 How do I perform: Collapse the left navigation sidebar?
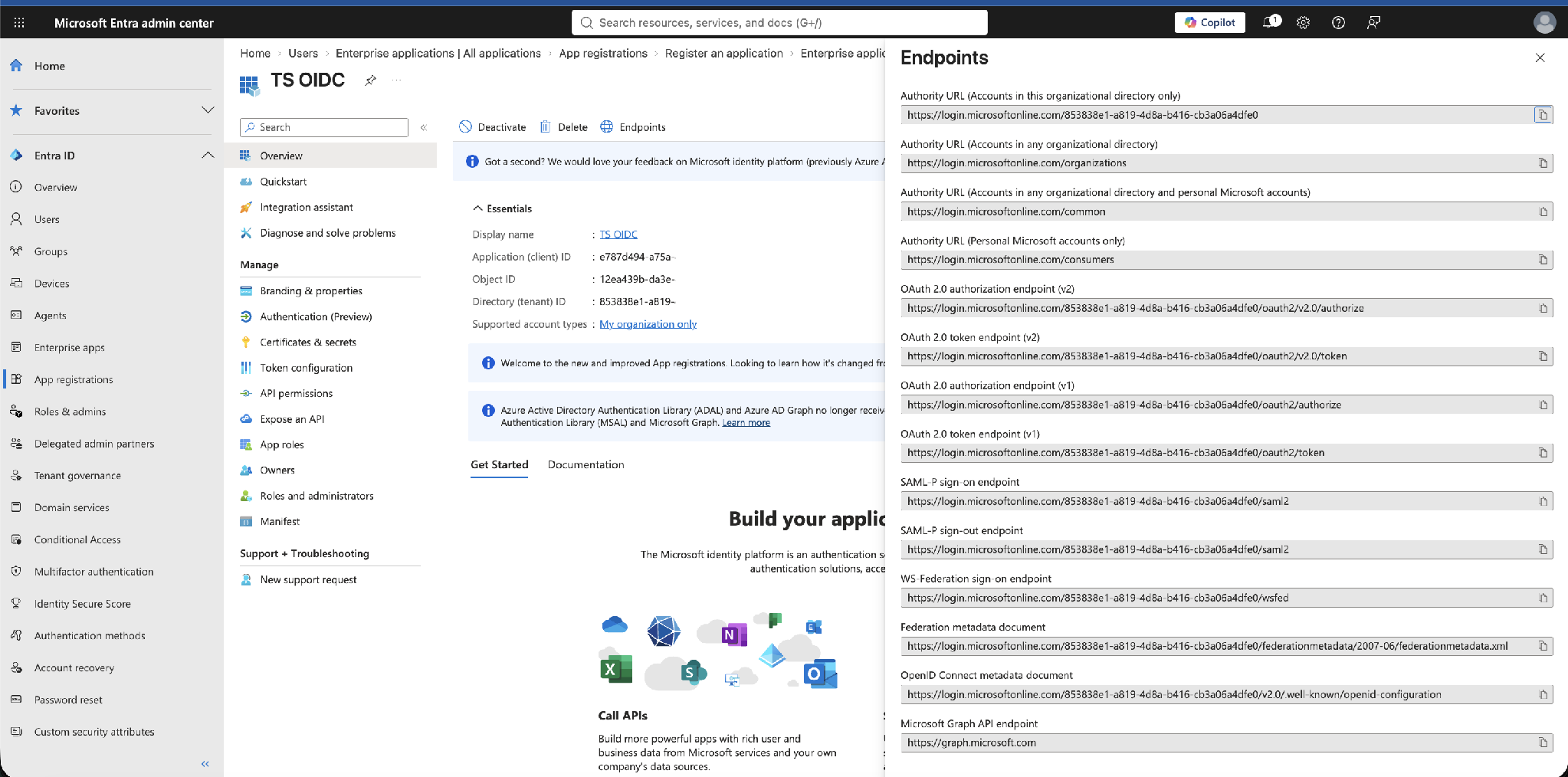pyautogui.click(x=205, y=764)
